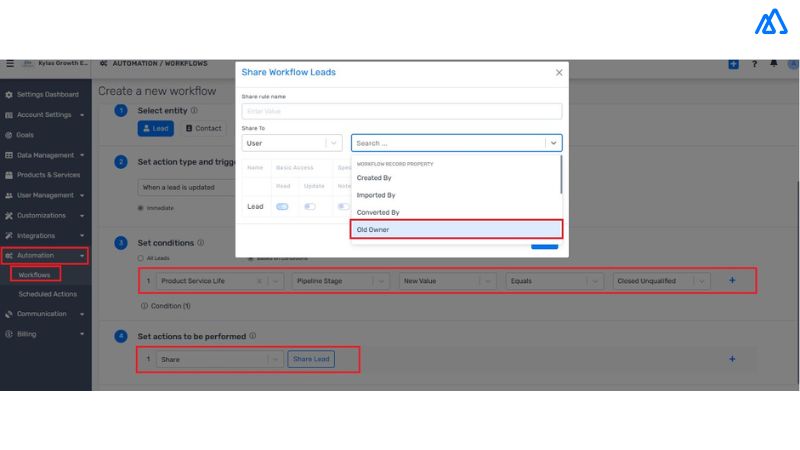Image resolution: width=800 pixels, height=450 pixels.
Task: Click the Settings Dashboard gear icon
Action: (x=9, y=95)
